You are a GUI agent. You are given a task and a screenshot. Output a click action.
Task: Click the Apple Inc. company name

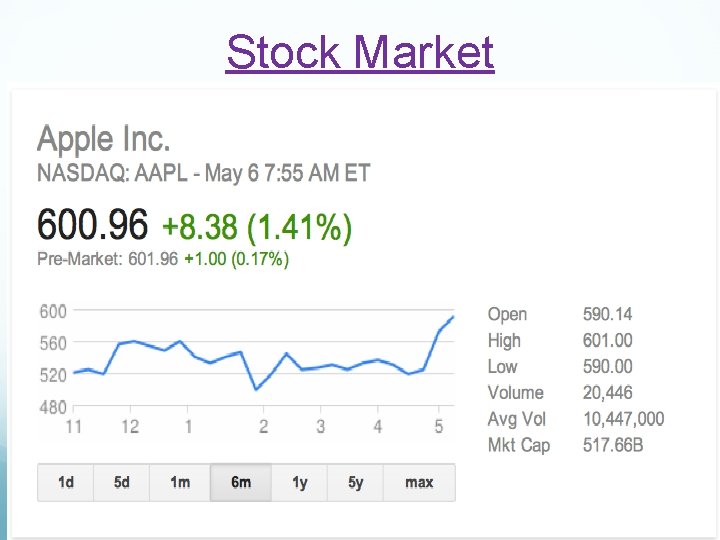pyautogui.click(x=104, y=138)
